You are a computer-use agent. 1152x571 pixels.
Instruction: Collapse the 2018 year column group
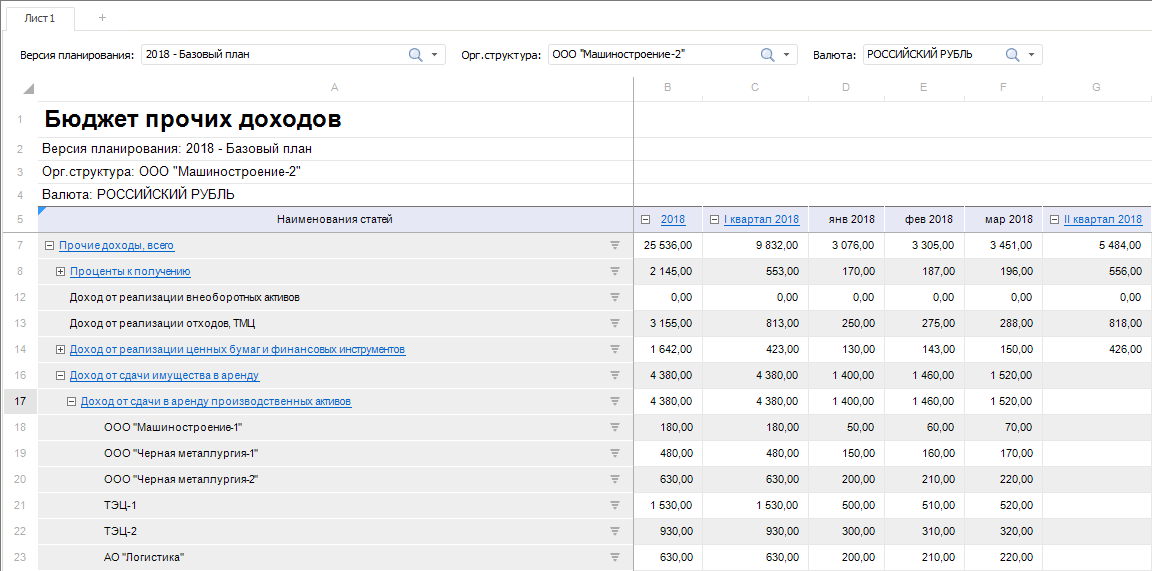(645, 220)
